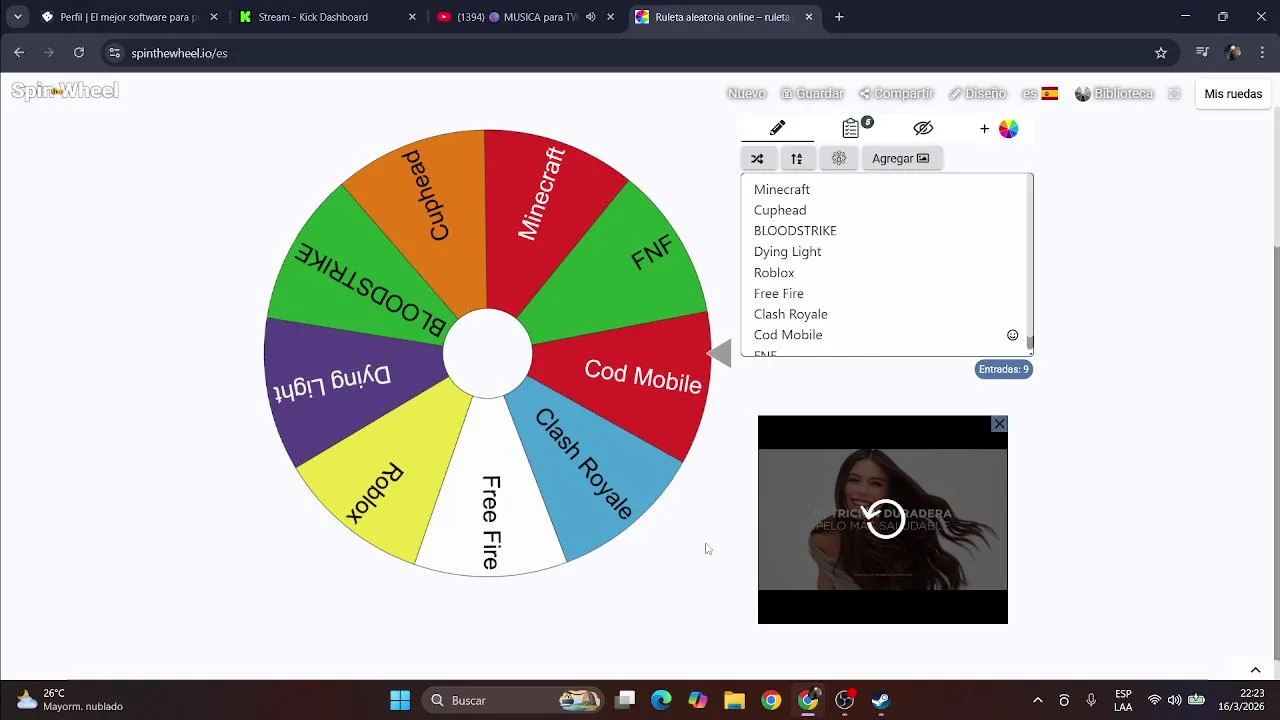The height and width of the screenshot is (720, 1280).
Task: Show hidden system tray icons
Action: click(1037, 700)
